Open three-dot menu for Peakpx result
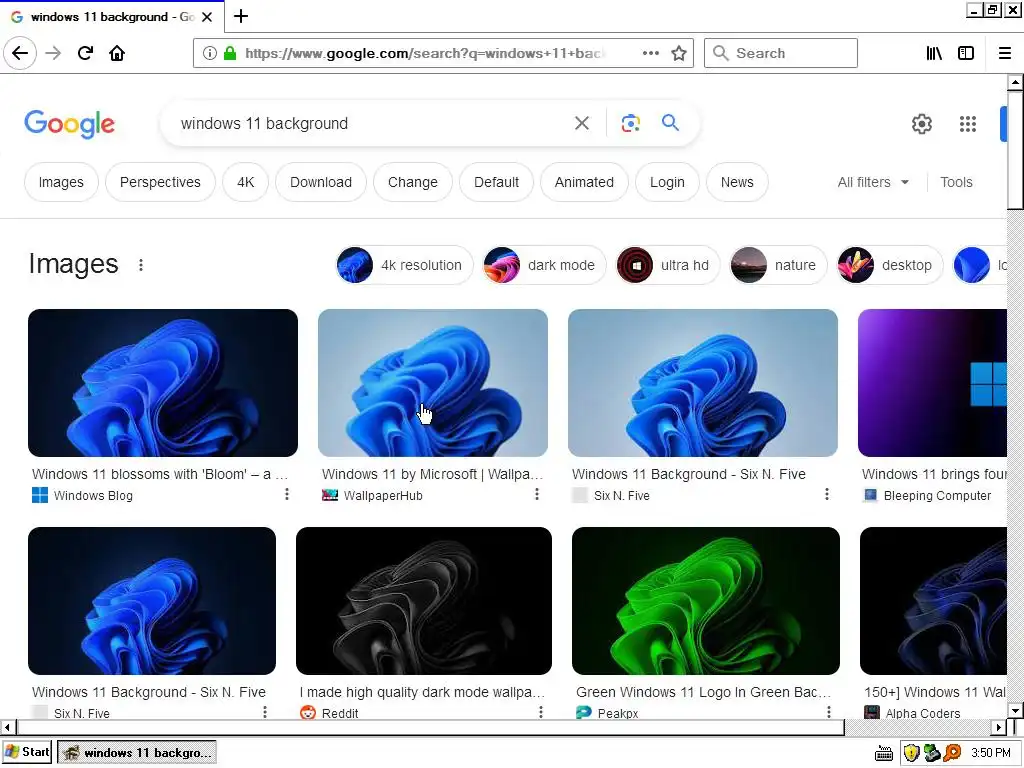The image size is (1024, 768). pos(829,712)
